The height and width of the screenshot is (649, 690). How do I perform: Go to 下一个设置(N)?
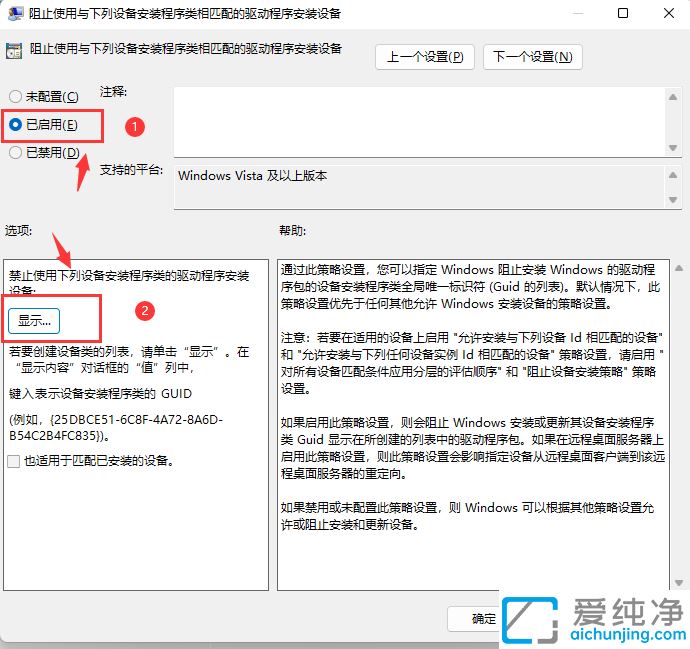[532, 57]
